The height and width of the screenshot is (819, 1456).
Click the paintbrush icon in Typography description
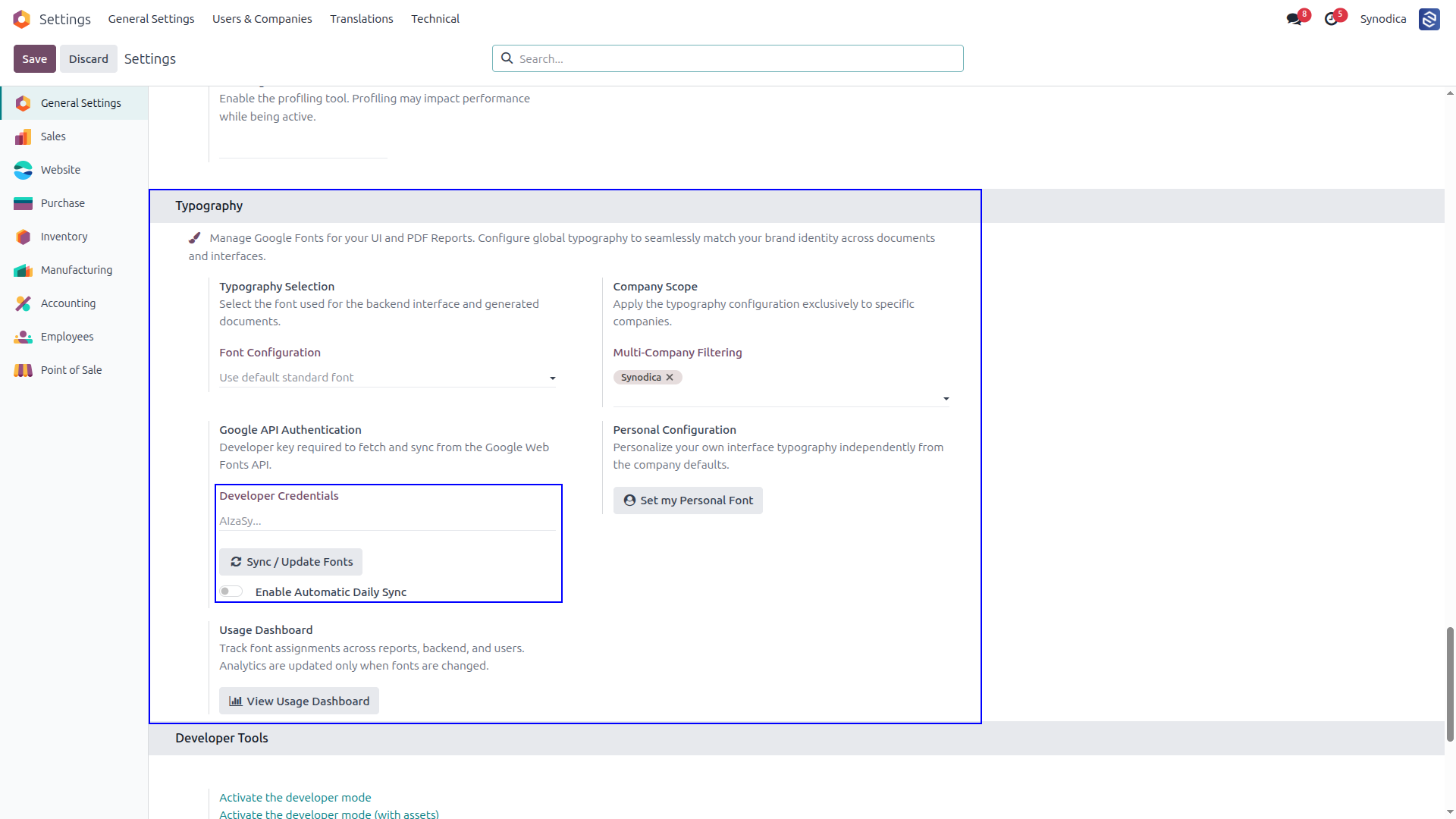click(195, 238)
